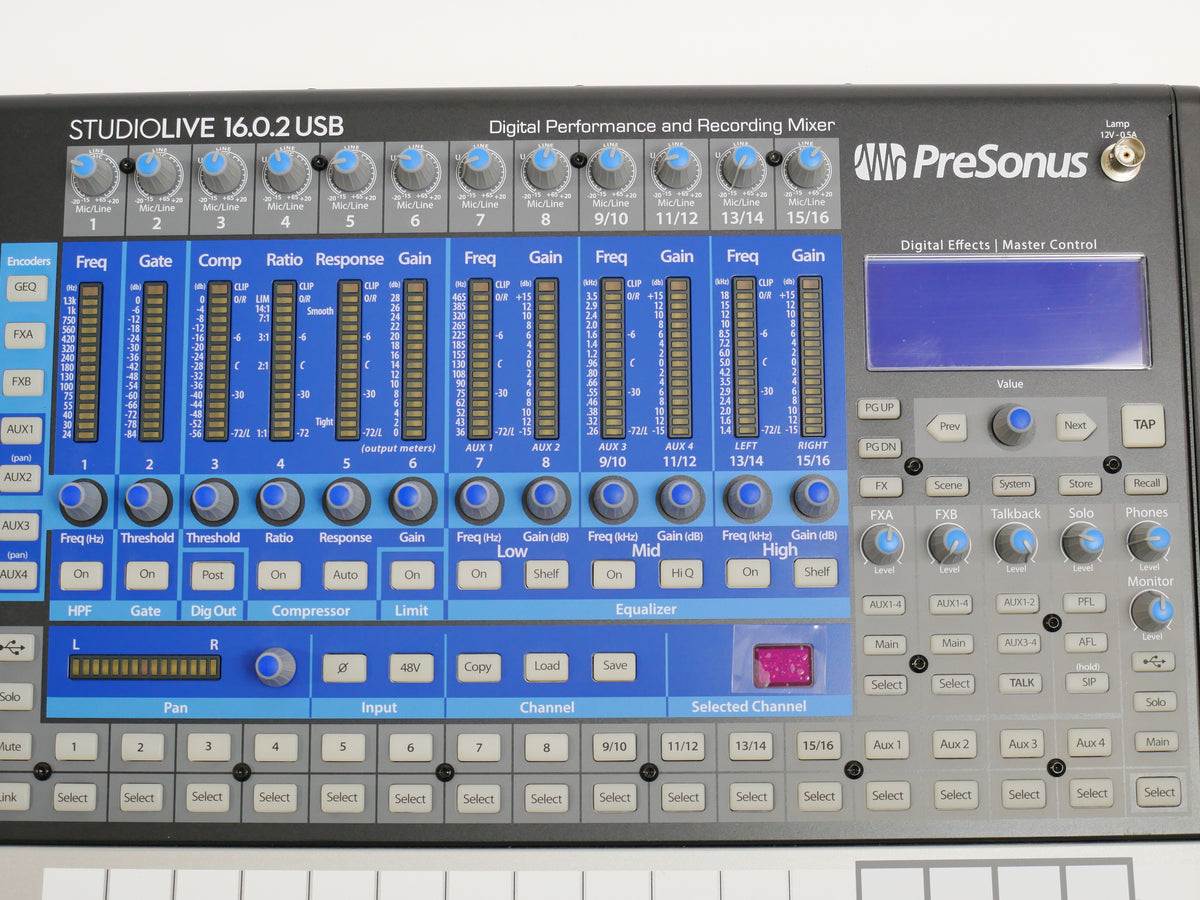Click the USB icon button in Monitor section
The height and width of the screenshot is (900, 1200).
pyautogui.click(x=1153, y=661)
